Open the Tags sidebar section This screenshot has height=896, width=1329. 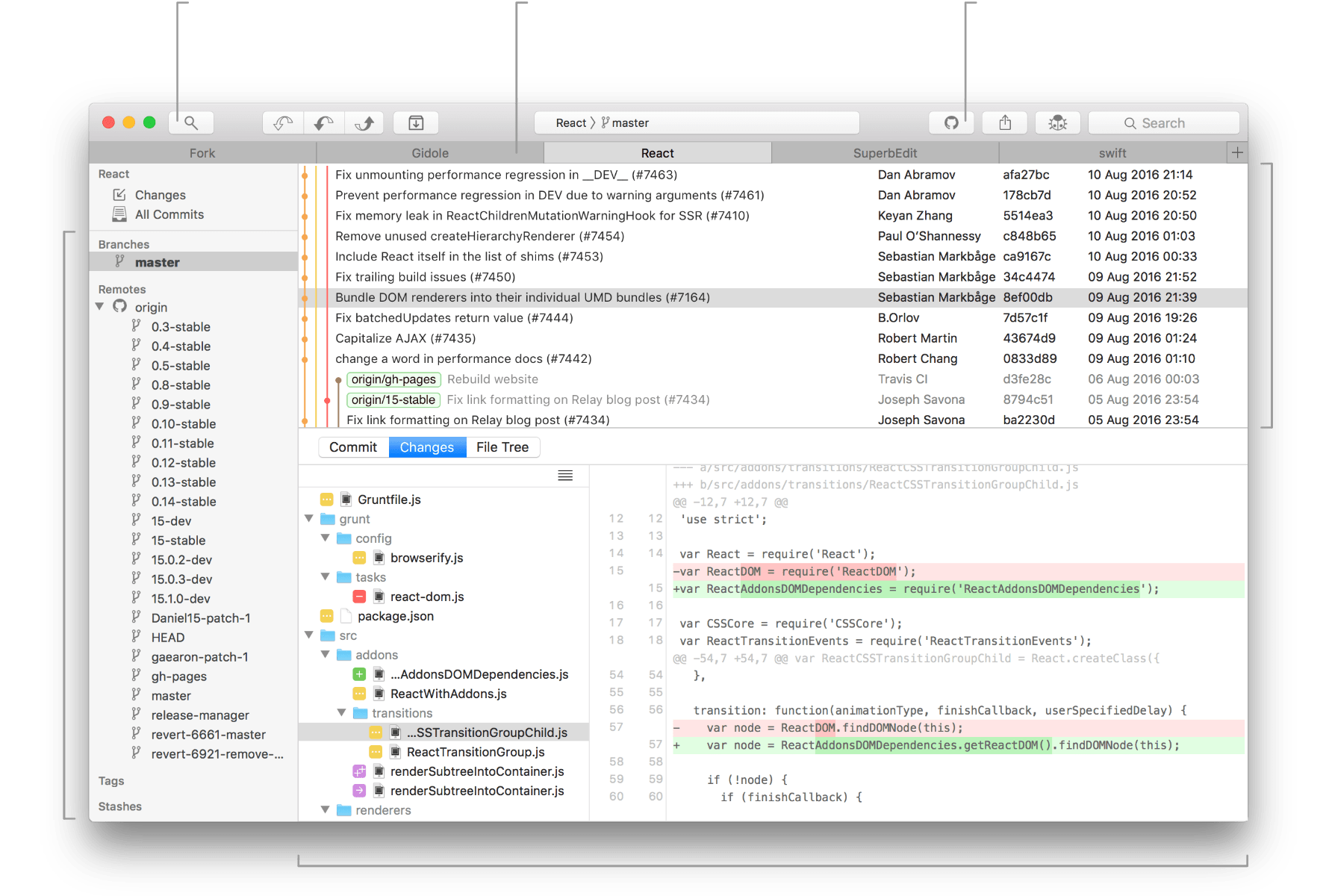[x=111, y=780]
